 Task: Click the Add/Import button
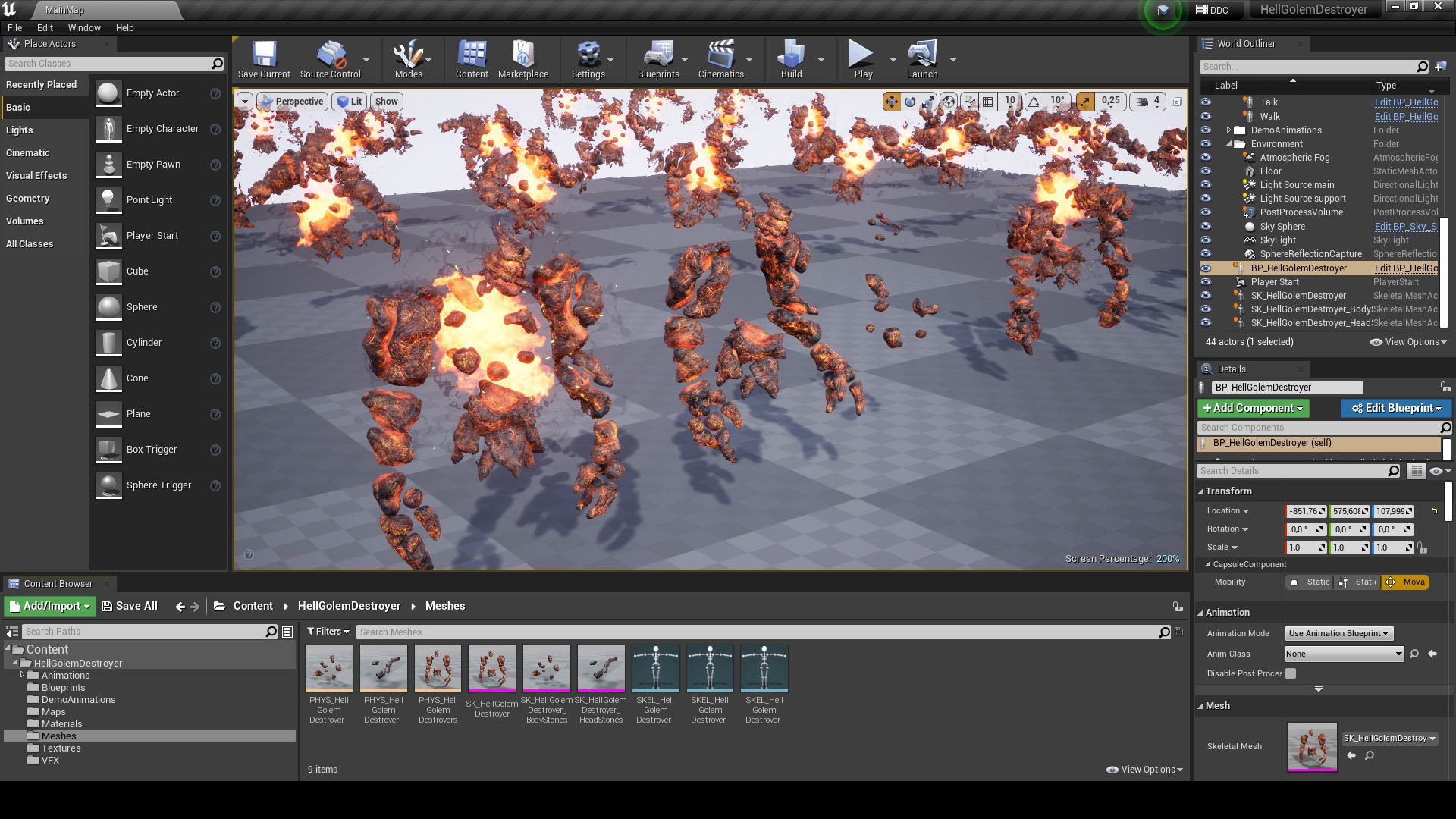[50, 606]
